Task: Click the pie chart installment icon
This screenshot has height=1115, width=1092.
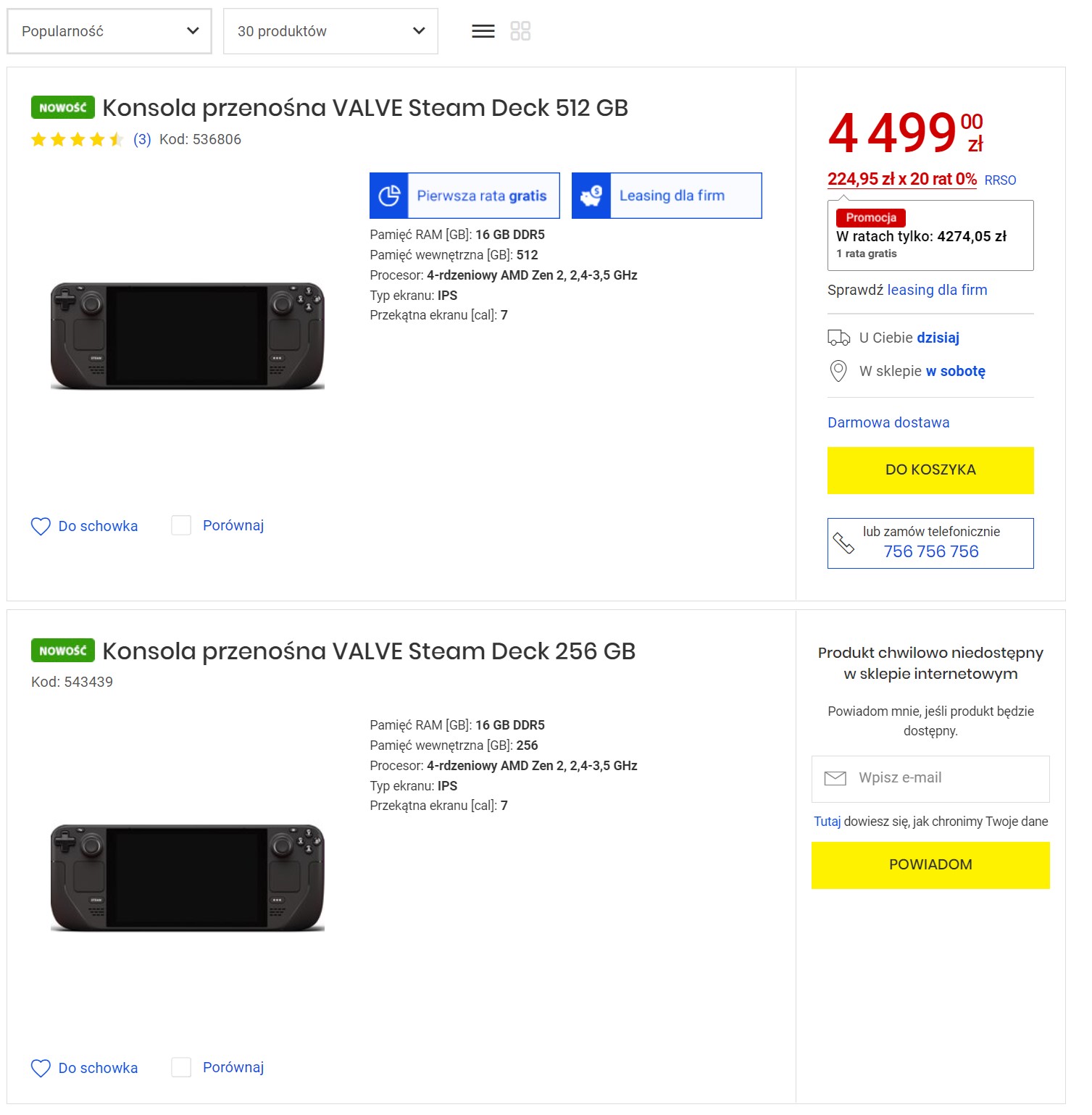Action: [389, 196]
